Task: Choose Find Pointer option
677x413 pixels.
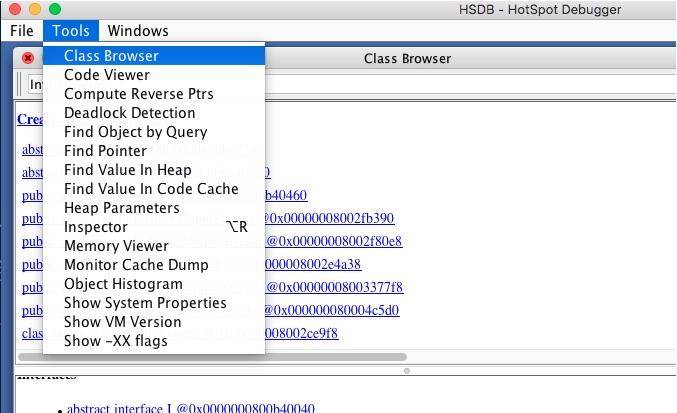Action: [x=154, y=151]
